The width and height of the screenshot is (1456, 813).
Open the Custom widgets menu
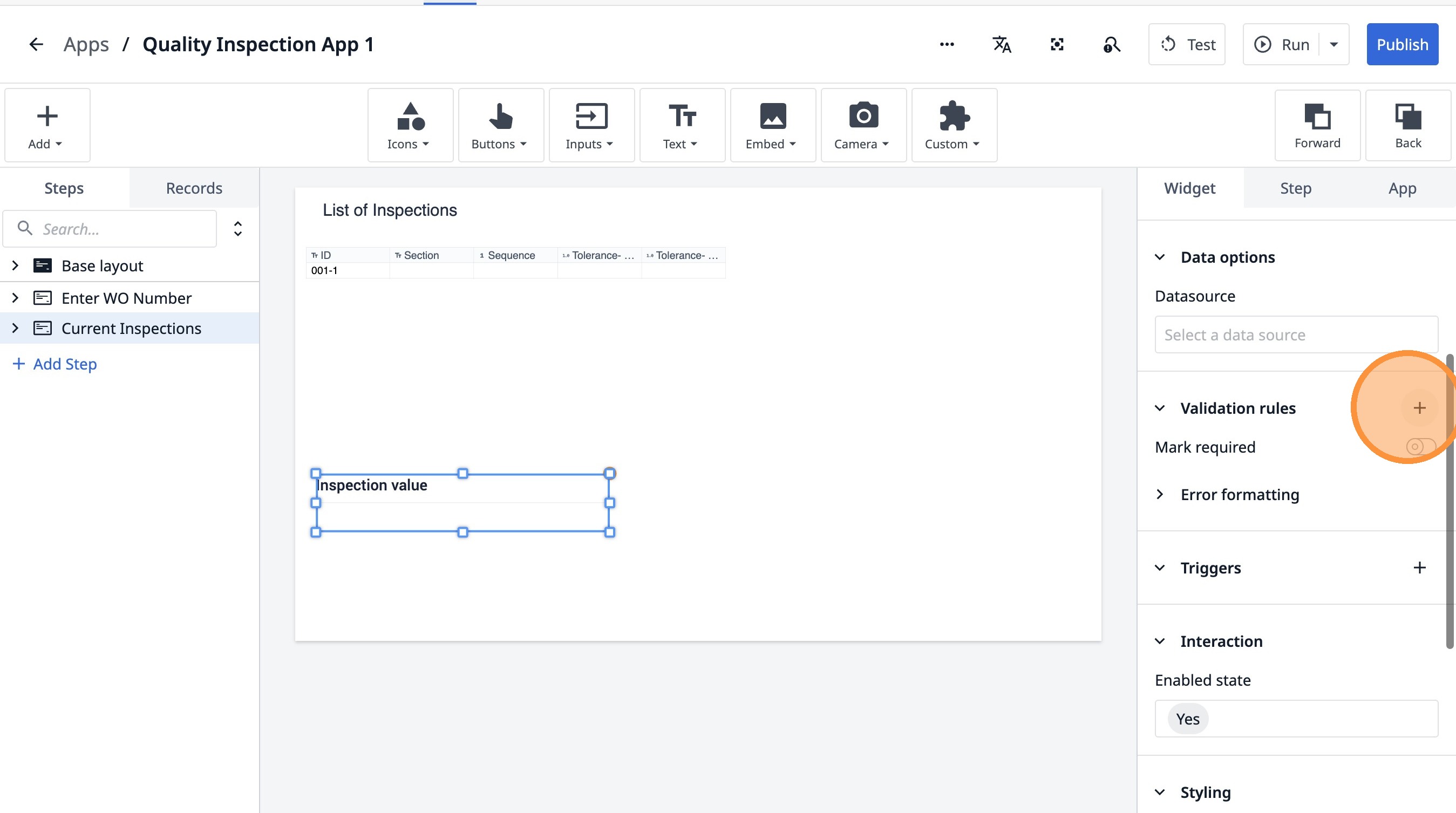coord(953,125)
